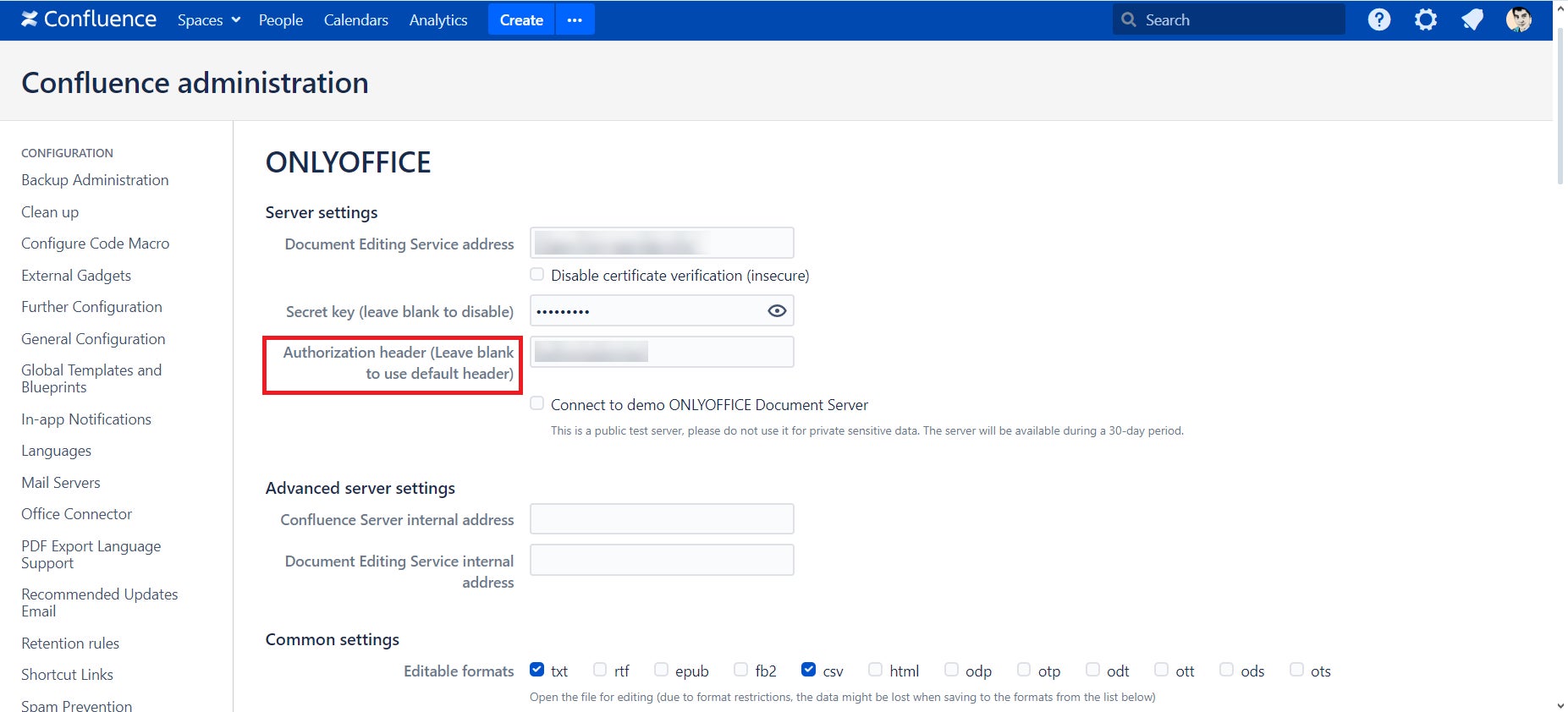Viewport: 1568px width, 712px height.
Task: Open Backup Administration in the sidebar
Action: (95, 180)
